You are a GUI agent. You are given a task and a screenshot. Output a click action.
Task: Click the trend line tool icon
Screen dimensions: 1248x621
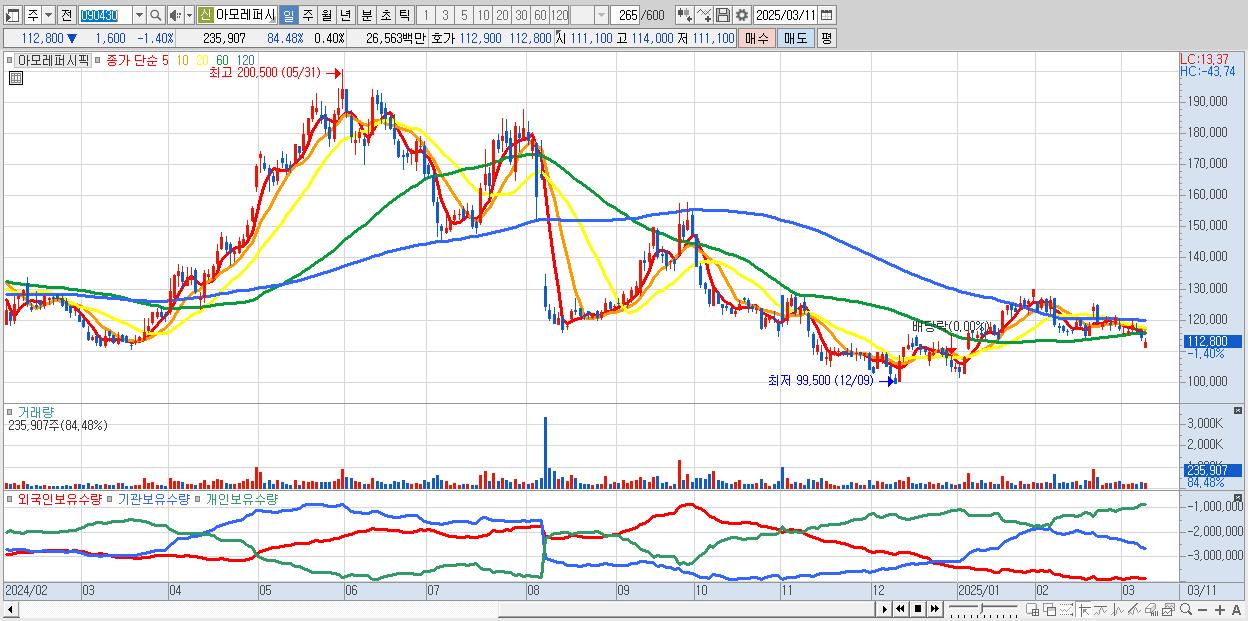point(1101,610)
